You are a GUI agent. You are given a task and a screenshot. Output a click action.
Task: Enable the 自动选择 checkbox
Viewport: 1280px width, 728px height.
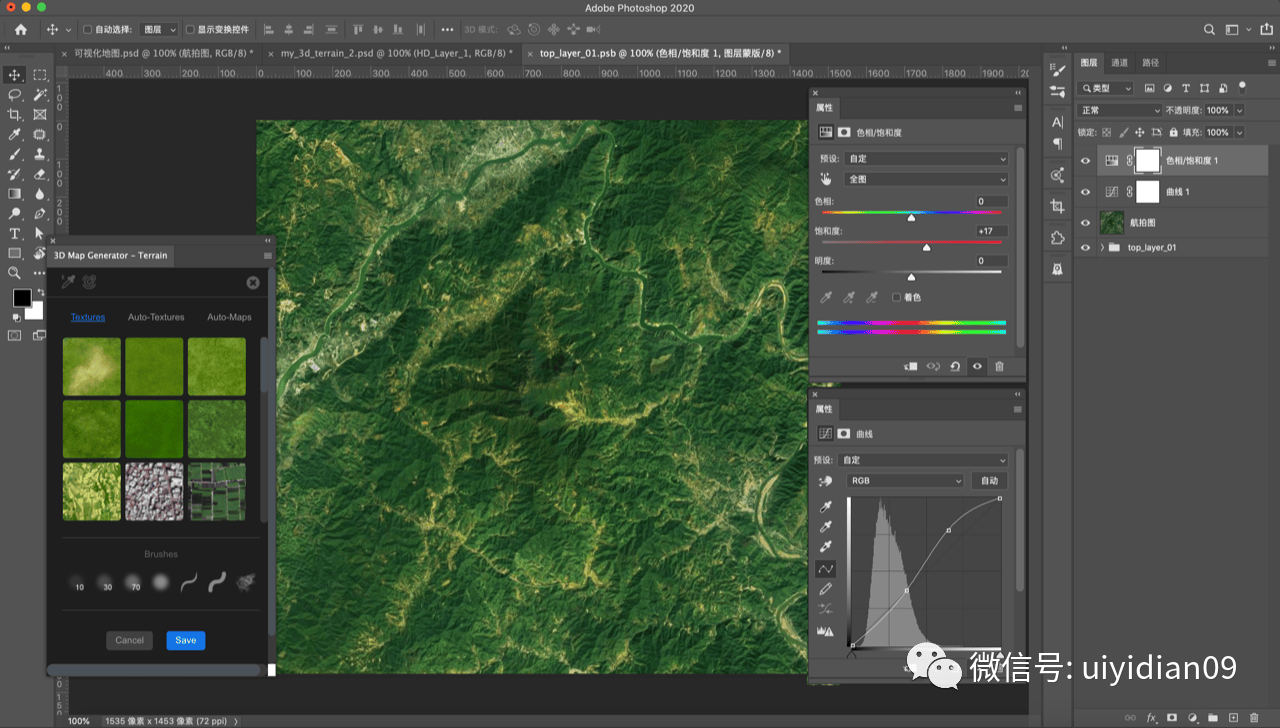click(x=87, y=30)
